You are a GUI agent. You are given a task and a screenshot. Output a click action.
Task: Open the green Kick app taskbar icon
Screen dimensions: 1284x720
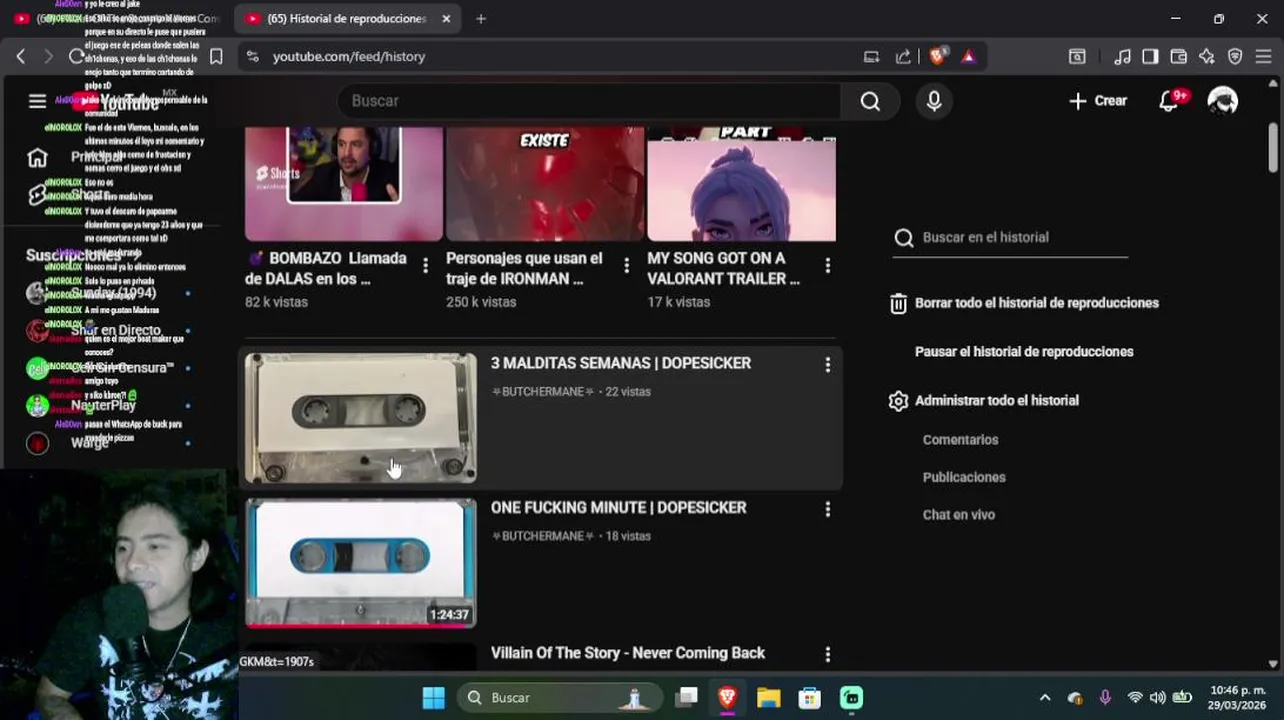tap(851, 698)
